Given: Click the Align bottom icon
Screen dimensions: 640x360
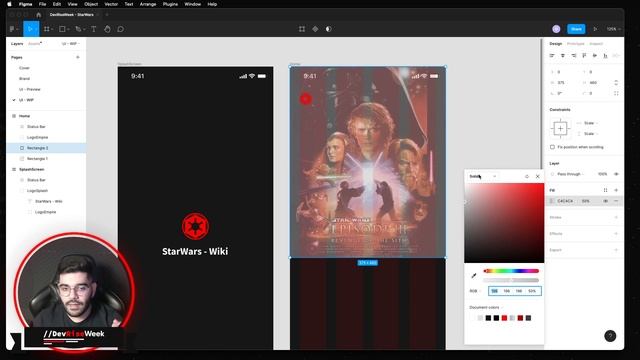Looking at the screenshot, I should (x=605, y=56).
